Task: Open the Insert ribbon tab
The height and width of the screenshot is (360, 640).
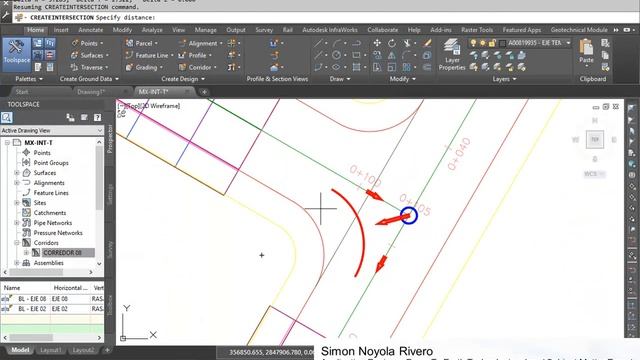Action: 61,30
